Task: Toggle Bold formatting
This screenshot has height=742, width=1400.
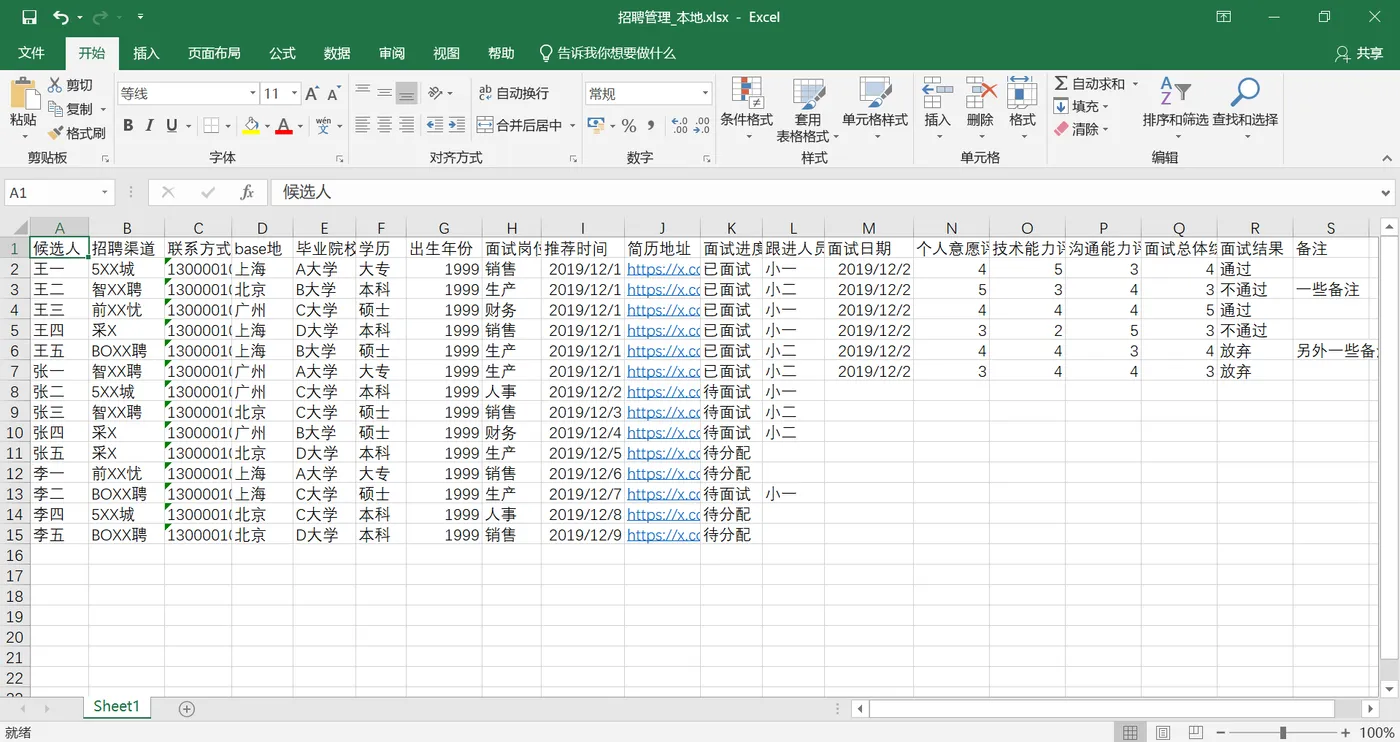Action: (x=128, y=125)
